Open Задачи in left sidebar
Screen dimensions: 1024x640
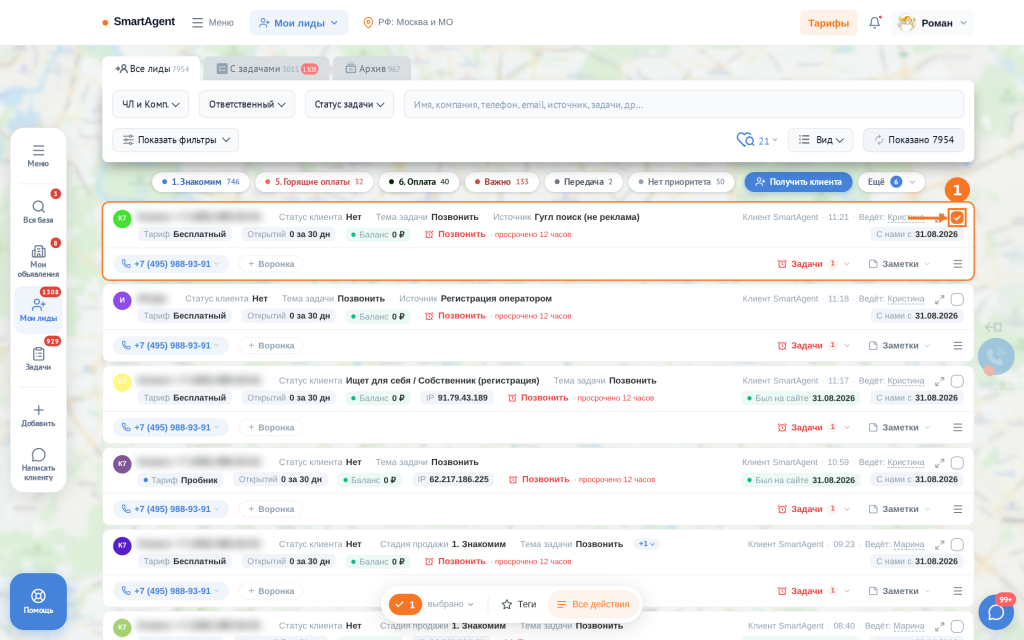coord(38,359)
